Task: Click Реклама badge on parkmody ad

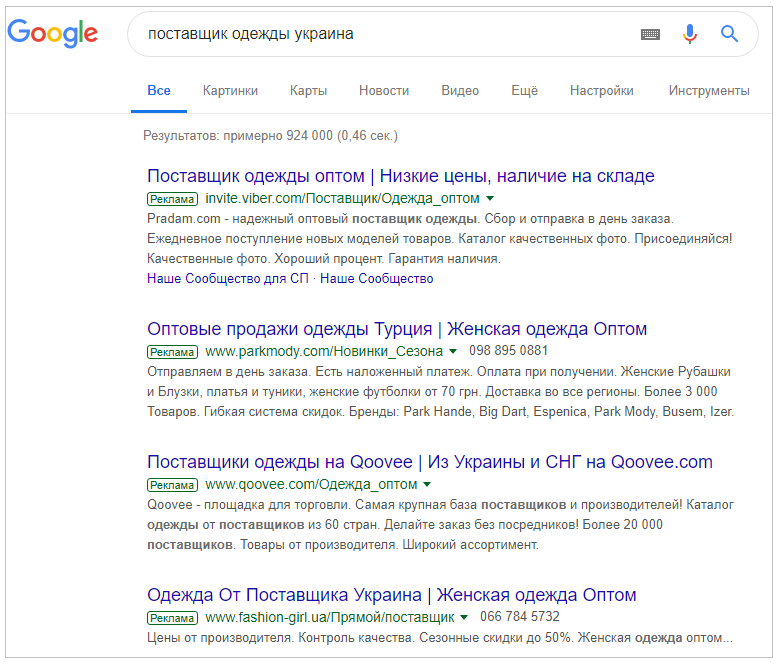Action: (x=173, y=352)
